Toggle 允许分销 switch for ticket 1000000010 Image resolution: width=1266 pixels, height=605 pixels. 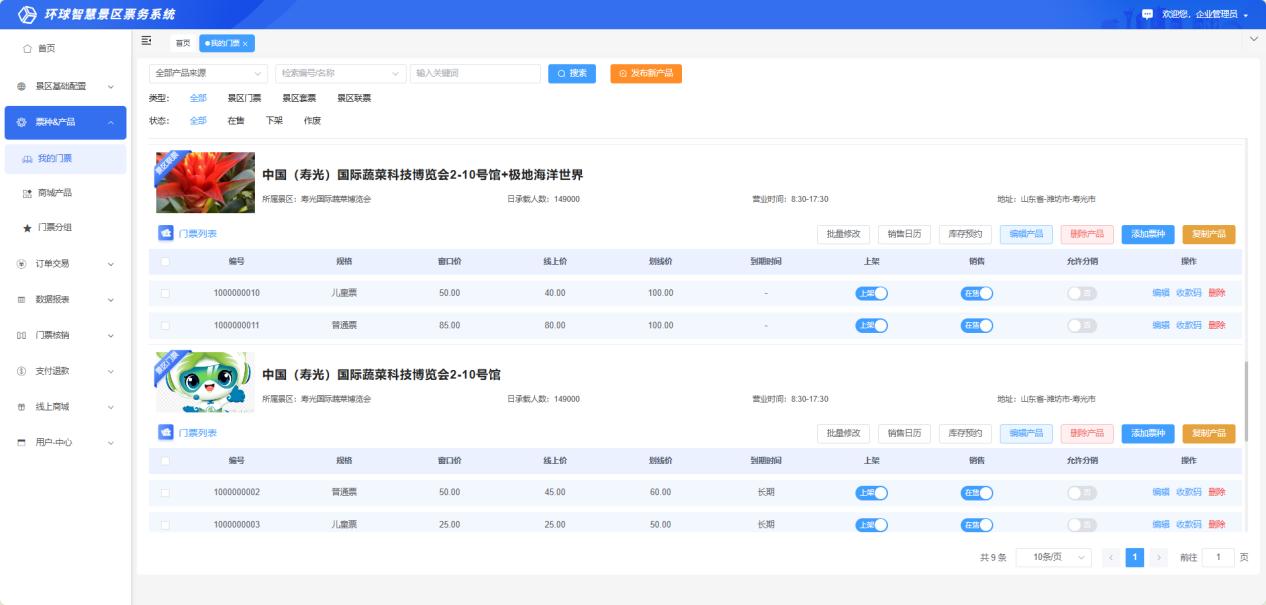tap(1081, 293)
